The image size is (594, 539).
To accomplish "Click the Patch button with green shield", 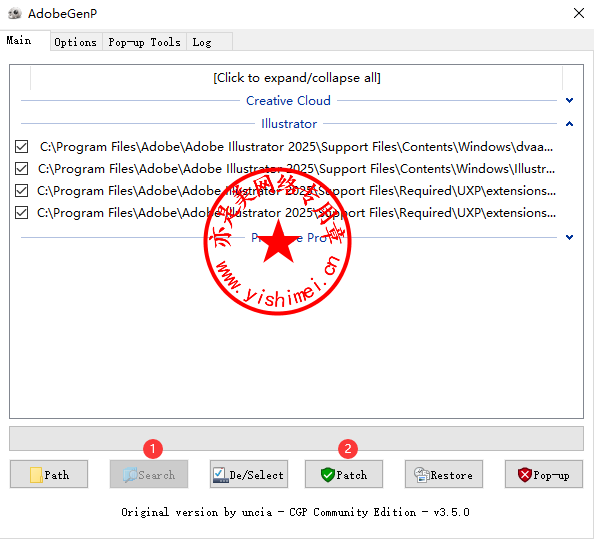I will [x=344, y=474].
